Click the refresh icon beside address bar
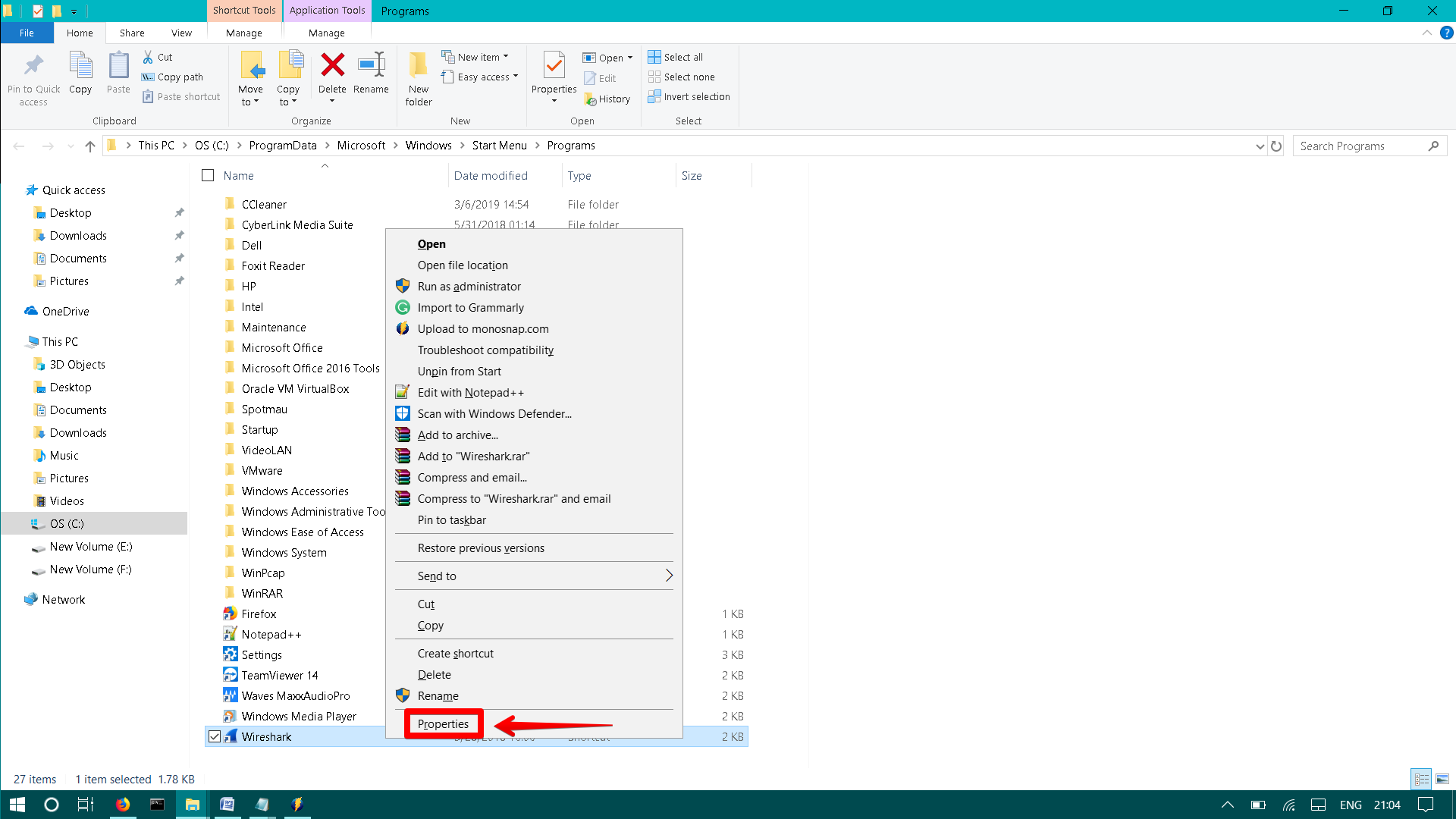 pos(1276,146)
